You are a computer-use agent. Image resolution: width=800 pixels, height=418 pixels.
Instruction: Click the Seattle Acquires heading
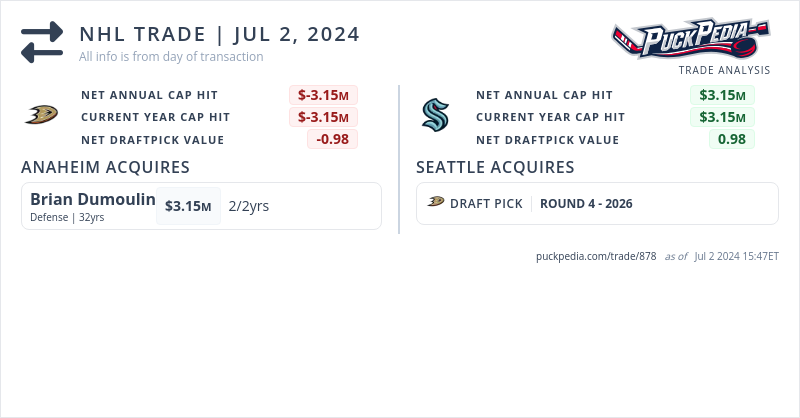[495, 167]
